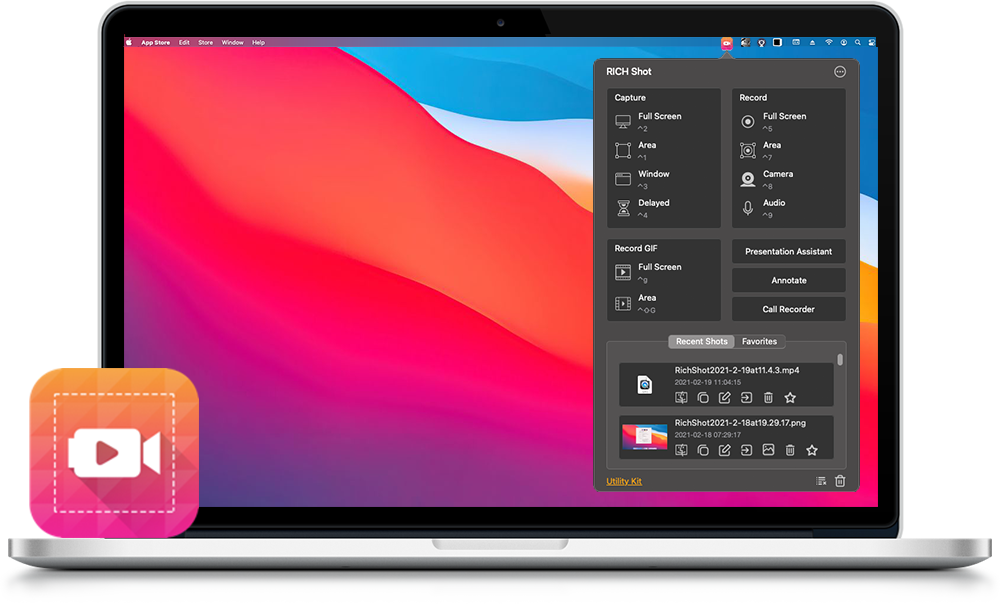
Task: Edit the RichShot png screenshot
Action: pyautogui.click(x=724, y=450)
